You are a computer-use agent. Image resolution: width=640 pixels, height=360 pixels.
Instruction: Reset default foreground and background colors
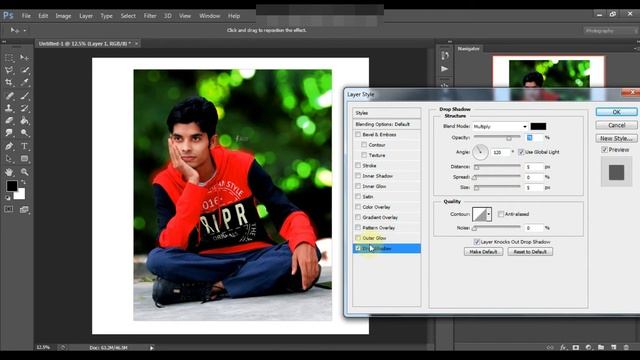(8, 198)
